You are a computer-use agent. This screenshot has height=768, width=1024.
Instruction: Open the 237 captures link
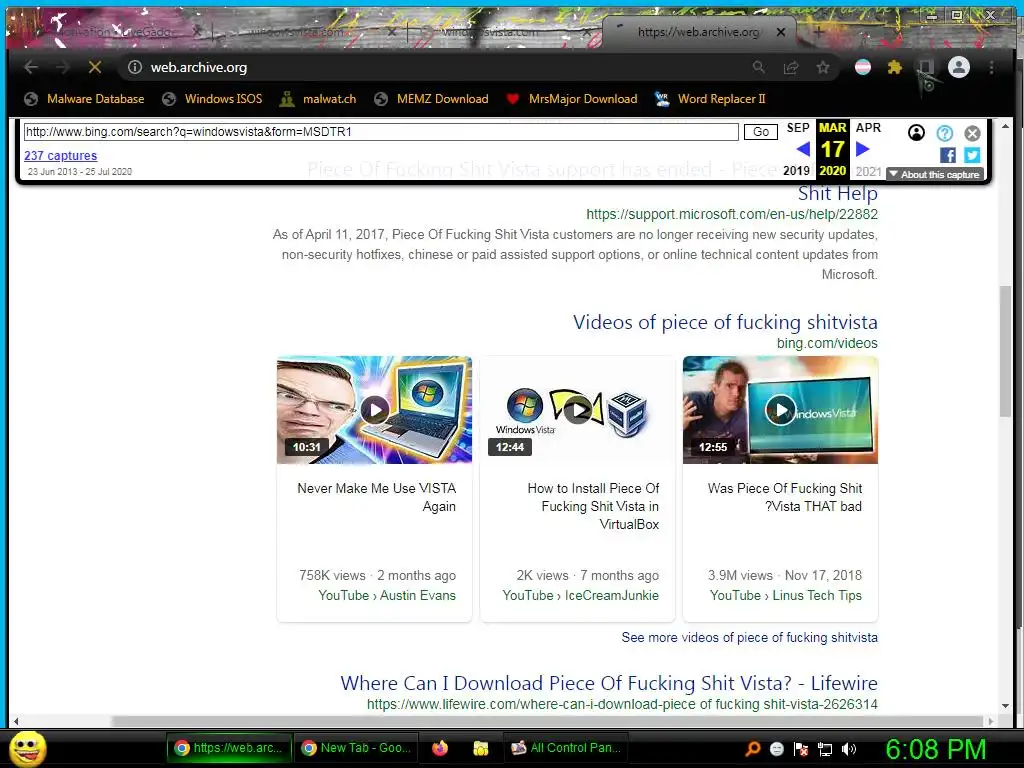(61, 155)
